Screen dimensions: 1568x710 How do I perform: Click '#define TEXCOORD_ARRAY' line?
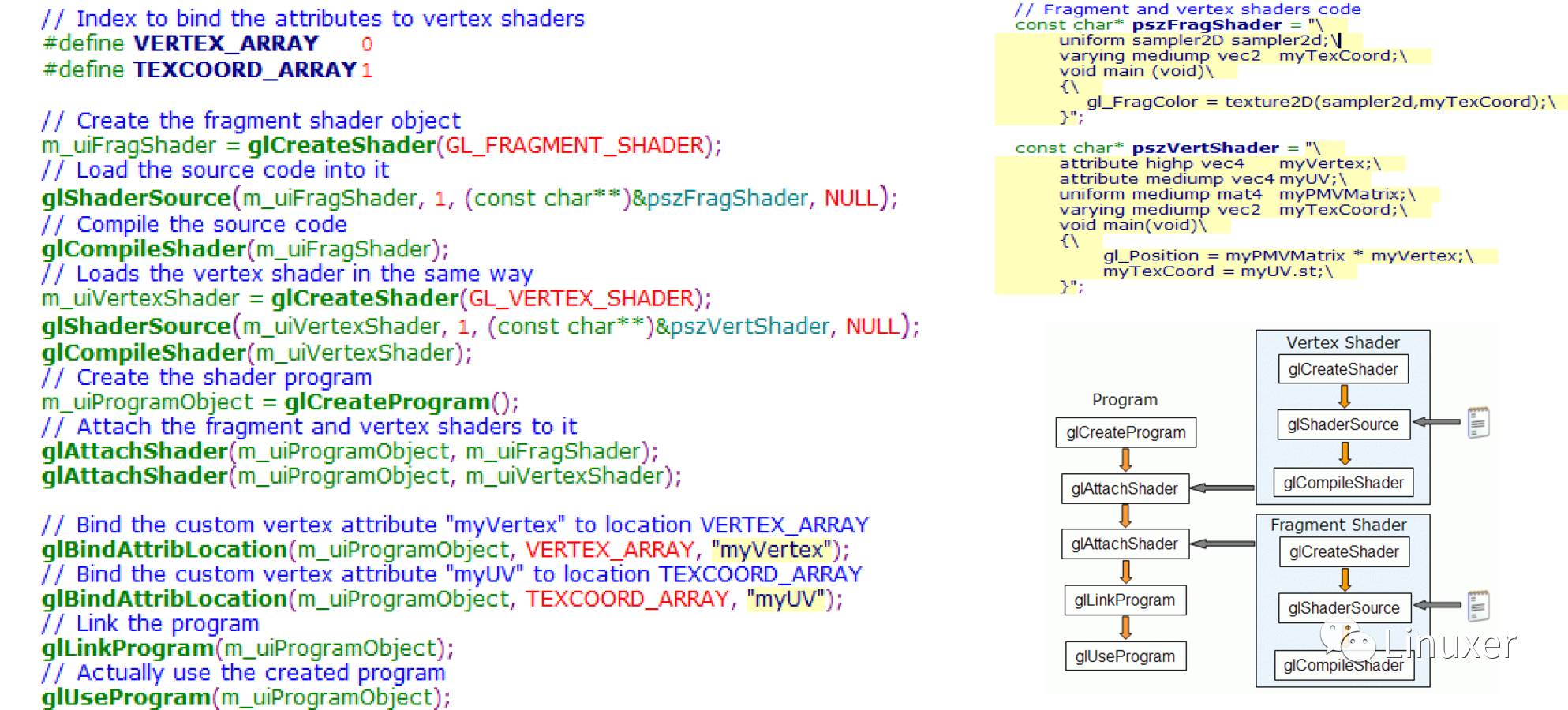pyautogui.click(x=208, y=69)
